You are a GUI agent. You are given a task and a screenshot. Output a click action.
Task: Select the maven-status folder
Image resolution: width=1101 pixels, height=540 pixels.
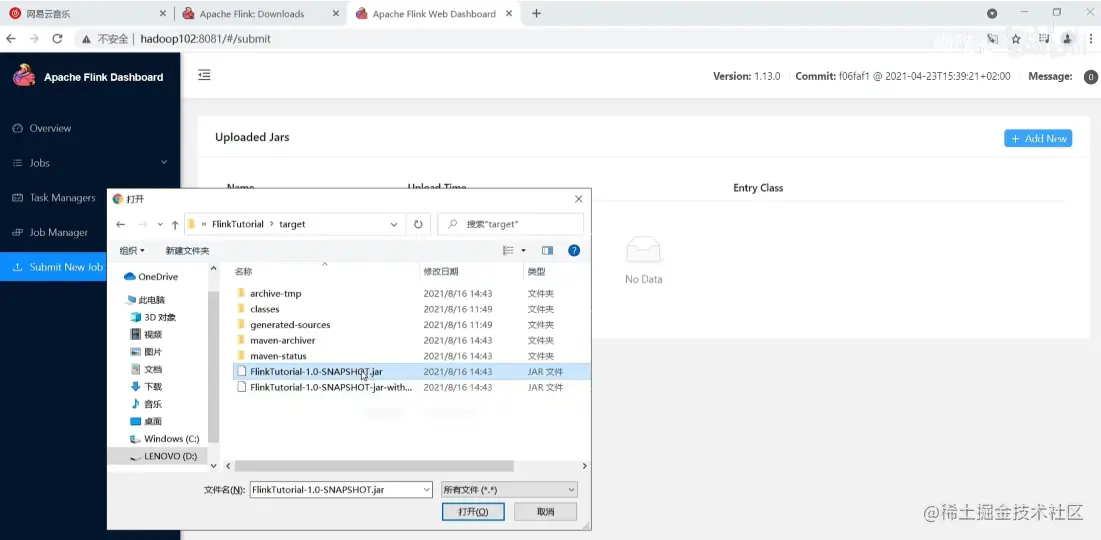pos(278,356)
